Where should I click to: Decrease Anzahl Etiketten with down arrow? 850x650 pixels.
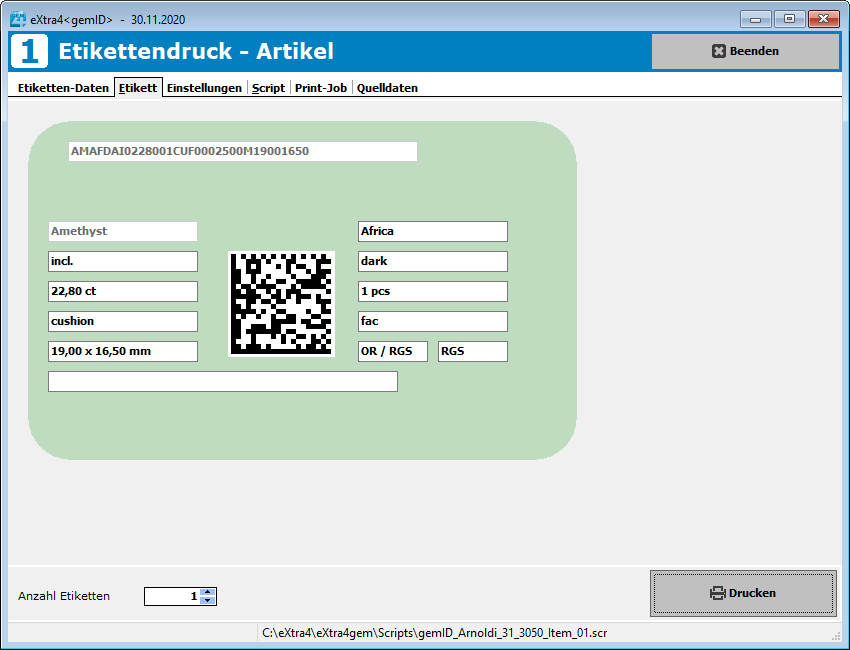[208, 601]
